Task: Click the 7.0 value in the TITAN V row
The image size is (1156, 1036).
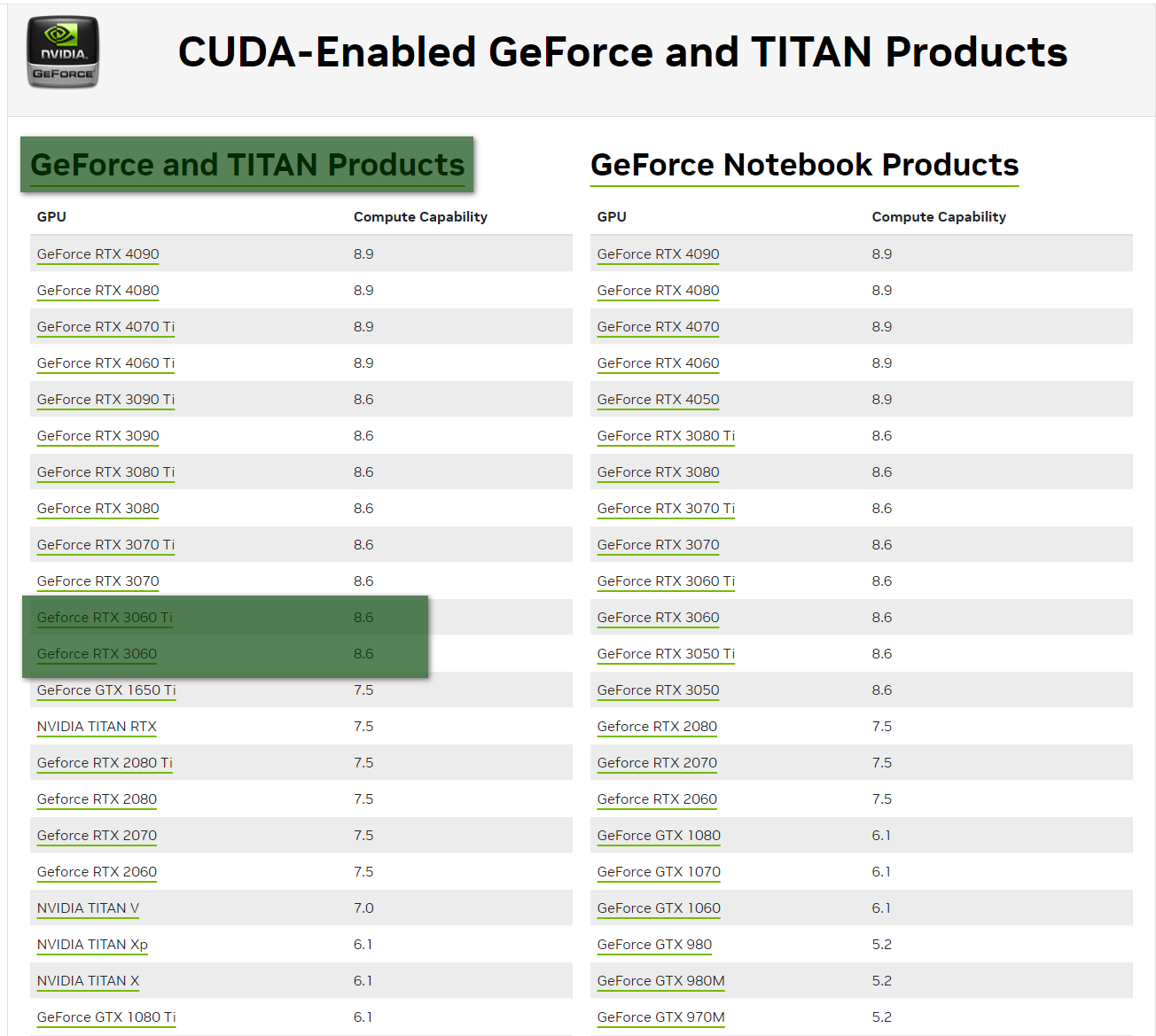Action: [363, 908]
